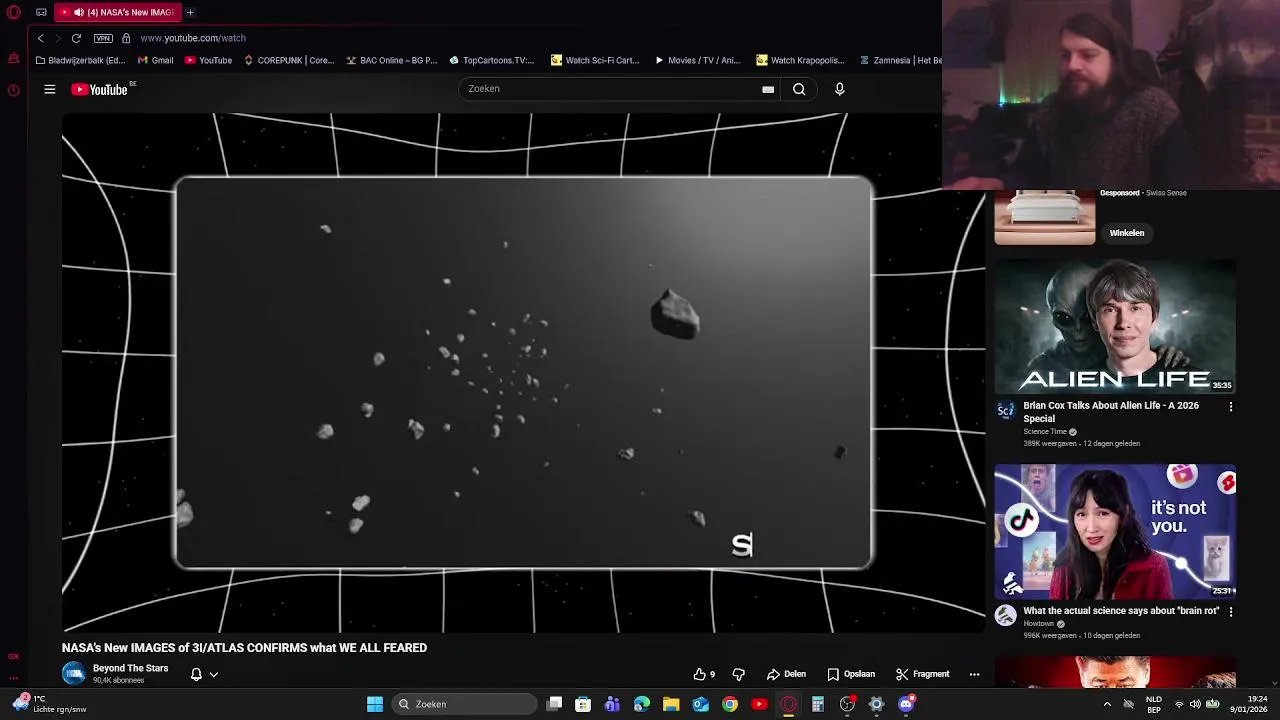This screenshot has width=1280, height=720.
Task: Open the on-screen keyboard icon in search
Action: coord(768,89)
